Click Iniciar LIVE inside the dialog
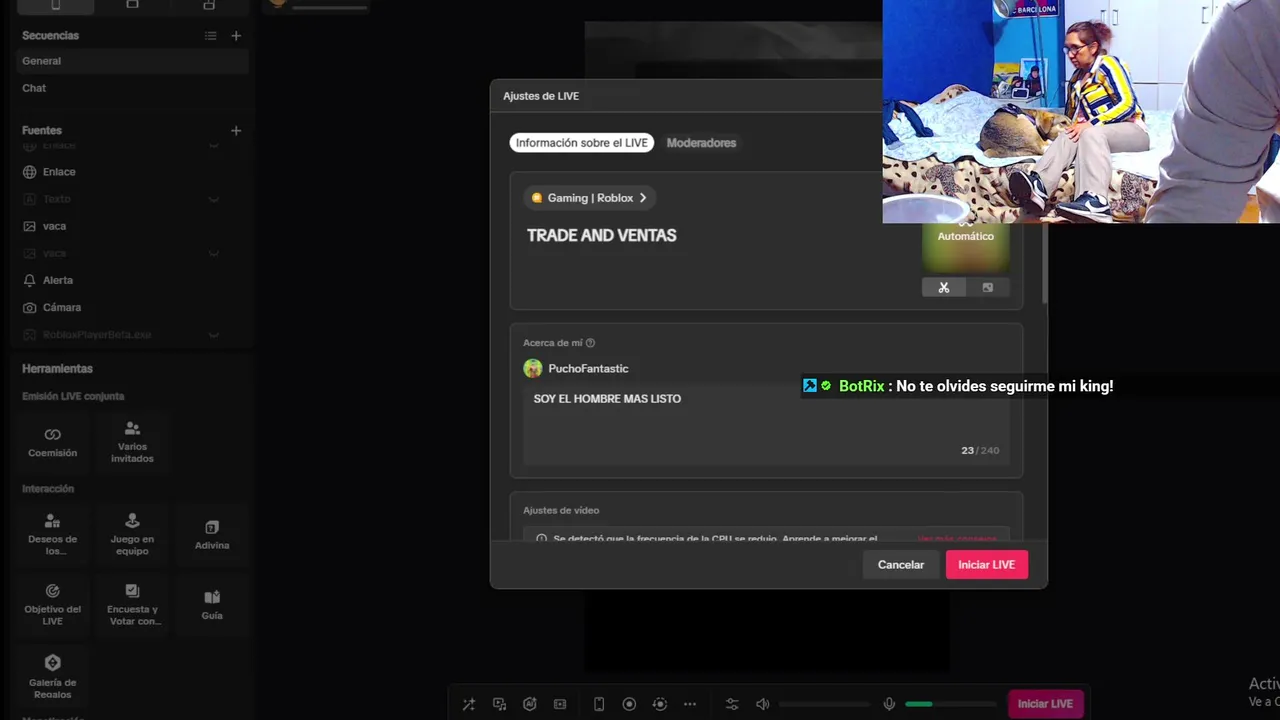1280x720 pixels. pos(987,565)
